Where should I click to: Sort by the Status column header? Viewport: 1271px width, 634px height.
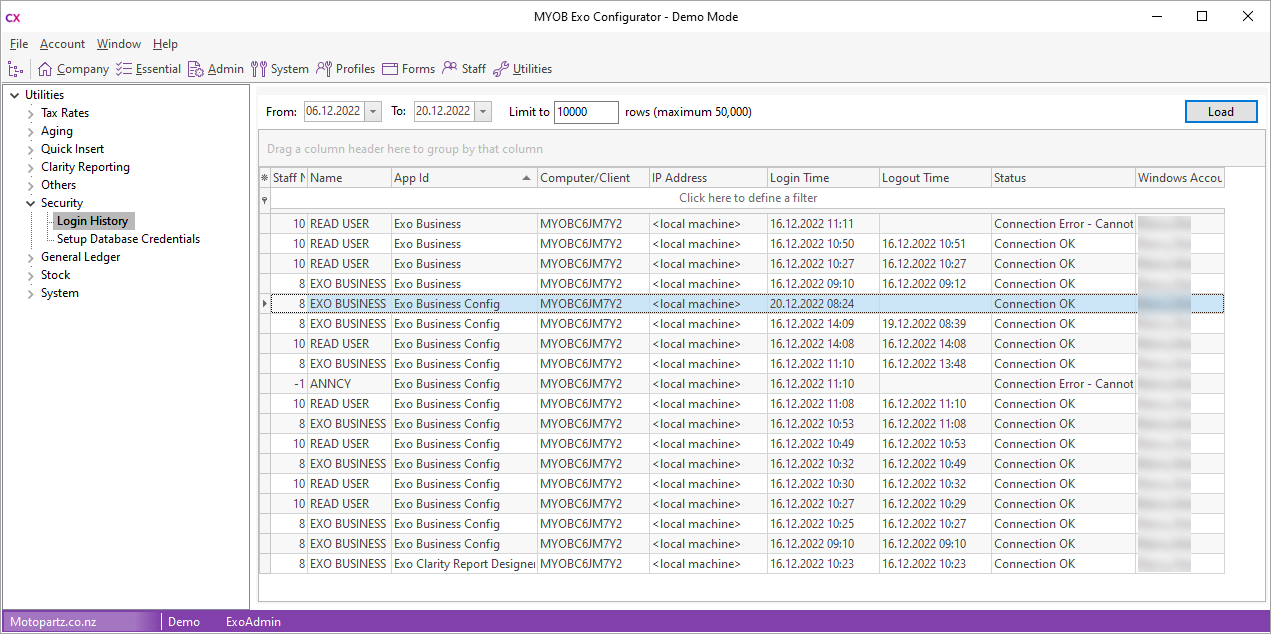click(x=1063, y=178)
